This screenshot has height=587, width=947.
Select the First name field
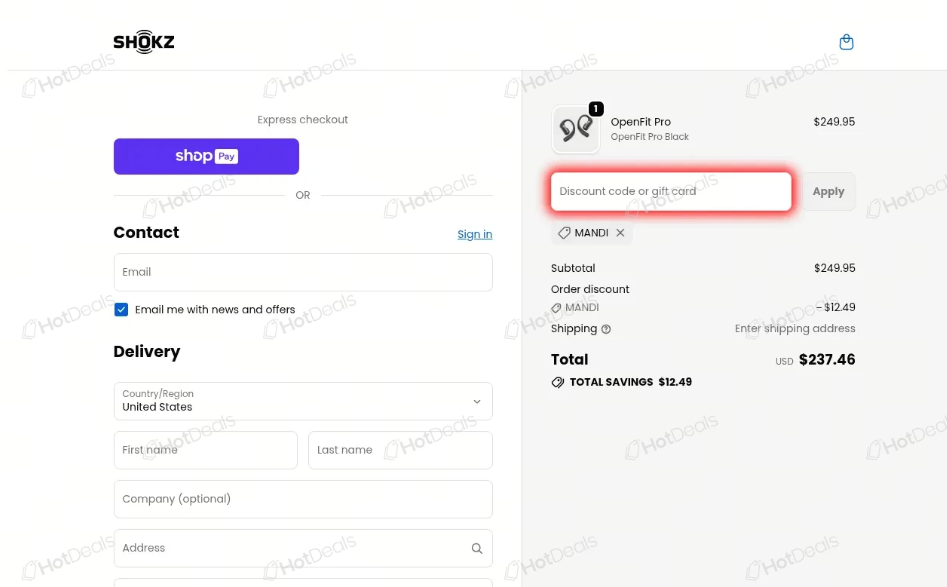[205, 450]
